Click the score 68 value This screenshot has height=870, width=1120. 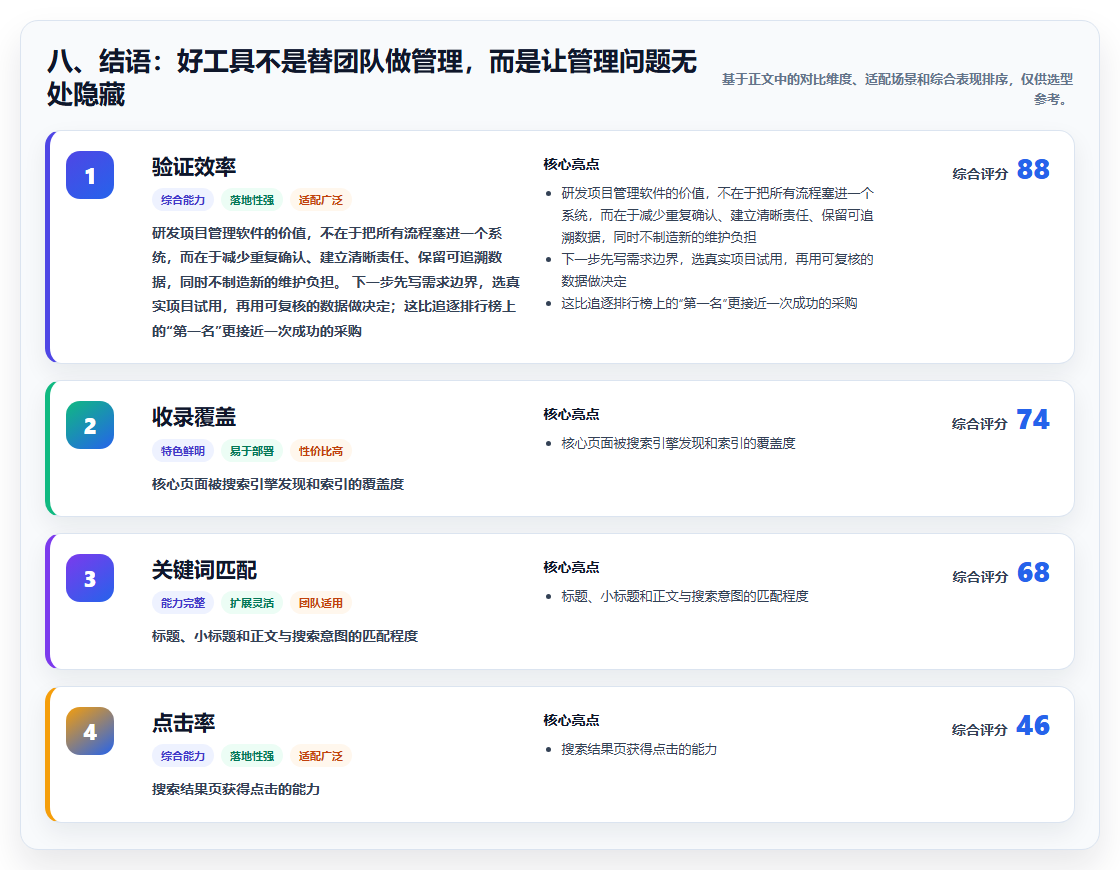pyautogui.click(x=1033, y=572)
